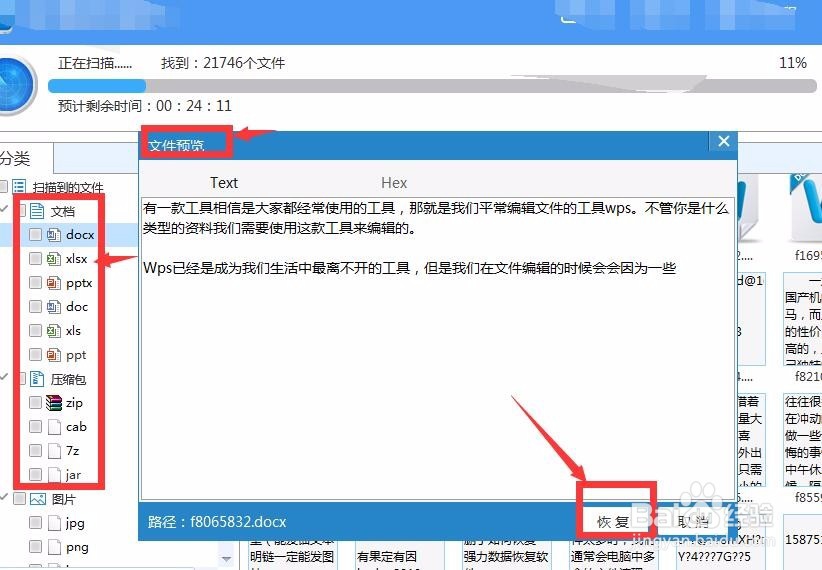Click the xlsx spreadsheet file icon
The image size is (822, 570).
[54, 259]
